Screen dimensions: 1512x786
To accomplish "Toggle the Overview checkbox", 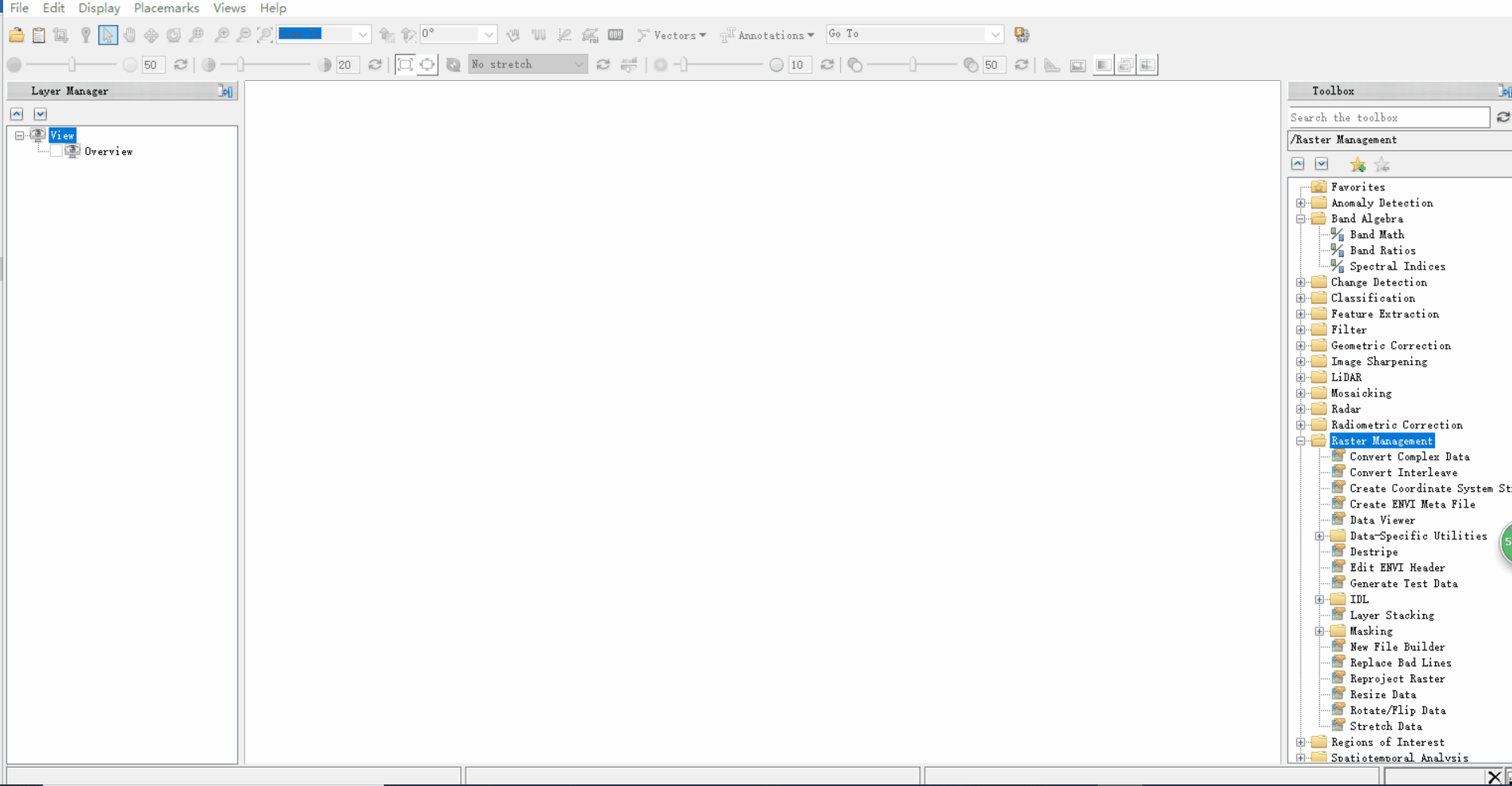I will (56, 151).
